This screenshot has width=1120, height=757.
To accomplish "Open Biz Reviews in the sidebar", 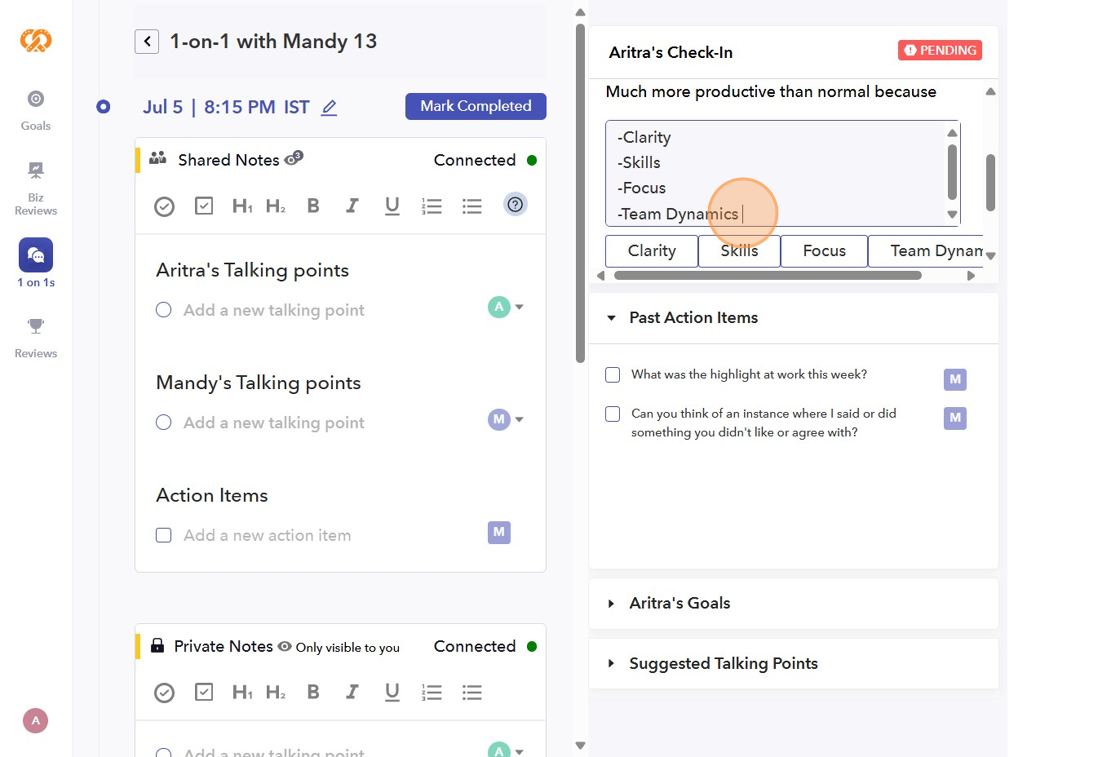I will tap(36, 189).
